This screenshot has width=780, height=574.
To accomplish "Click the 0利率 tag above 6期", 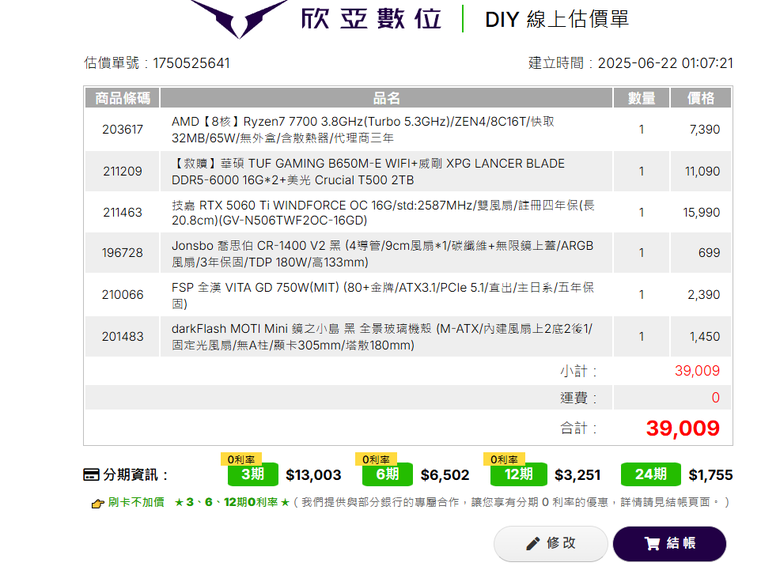I will pyautogui.click(x=376, y=459).
